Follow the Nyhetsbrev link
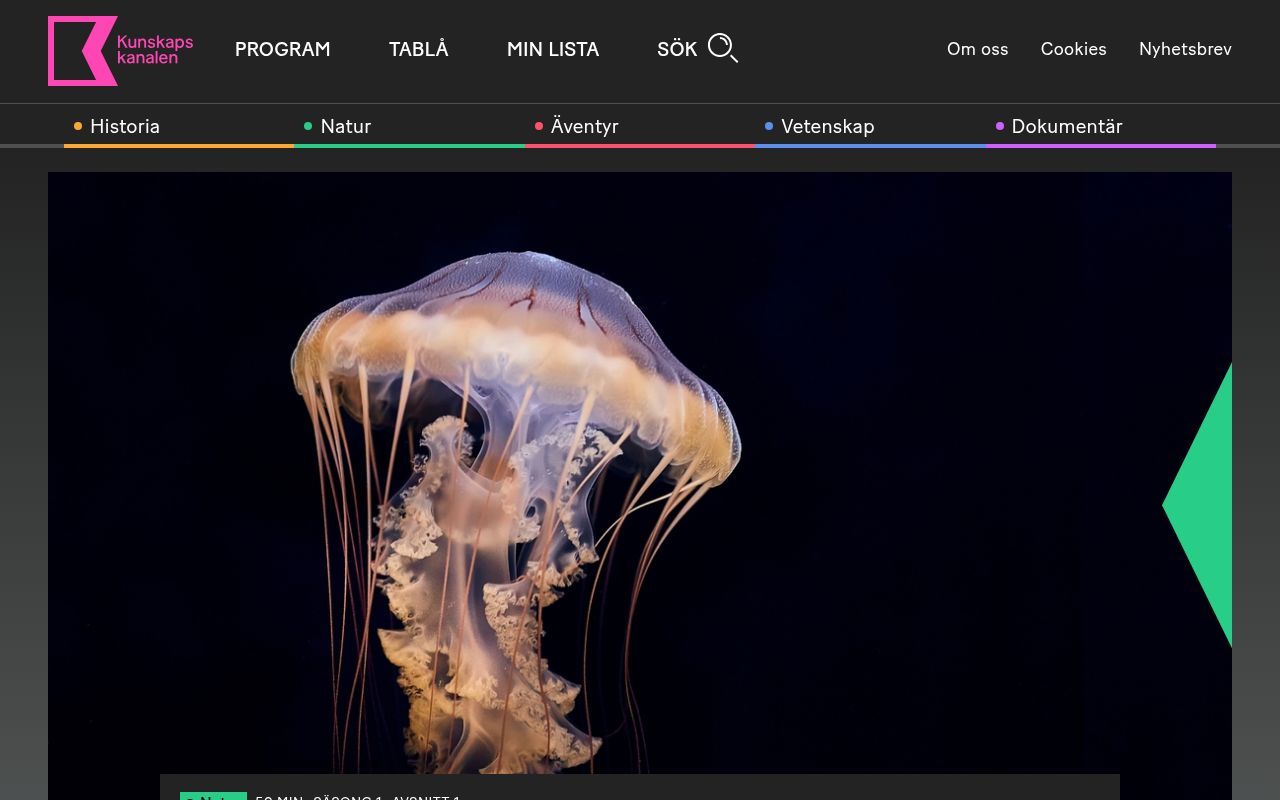 [x=1185, y=49]
